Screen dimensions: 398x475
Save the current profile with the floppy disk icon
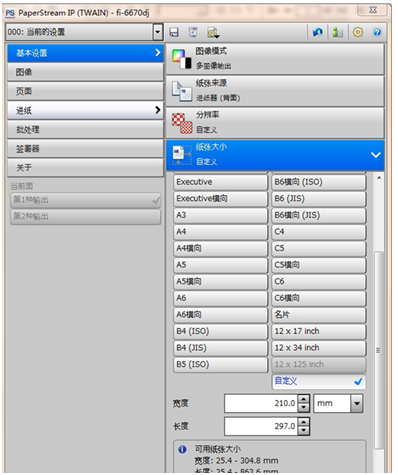(174, 32)
